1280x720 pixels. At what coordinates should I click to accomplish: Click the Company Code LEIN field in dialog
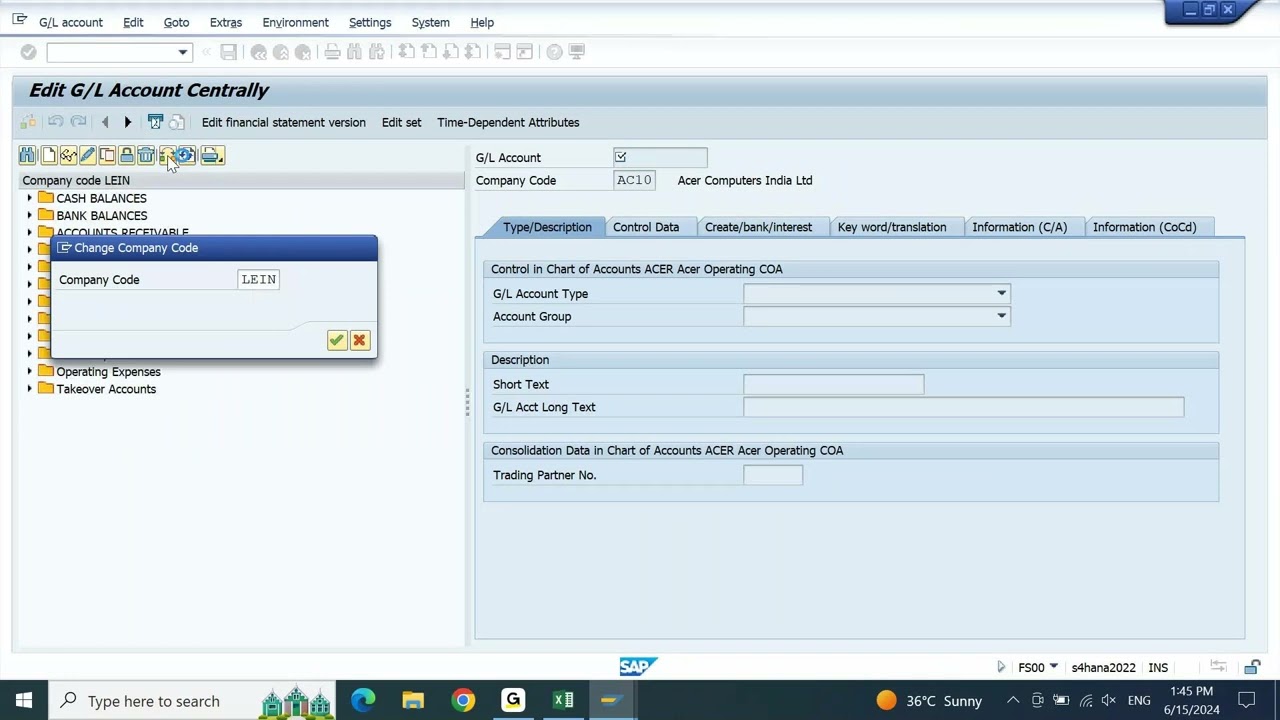coord(258,280)
